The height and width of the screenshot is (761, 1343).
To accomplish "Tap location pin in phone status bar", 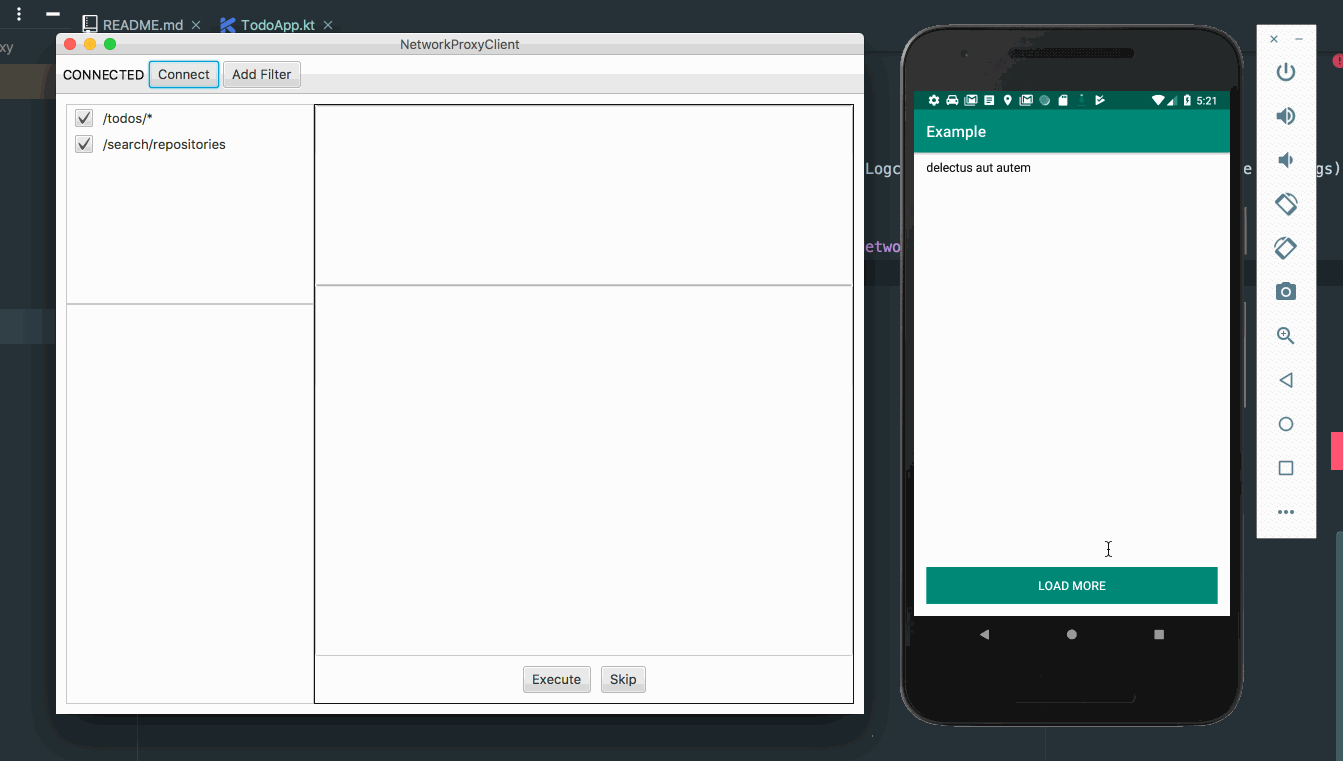I will pos(1008,100).
